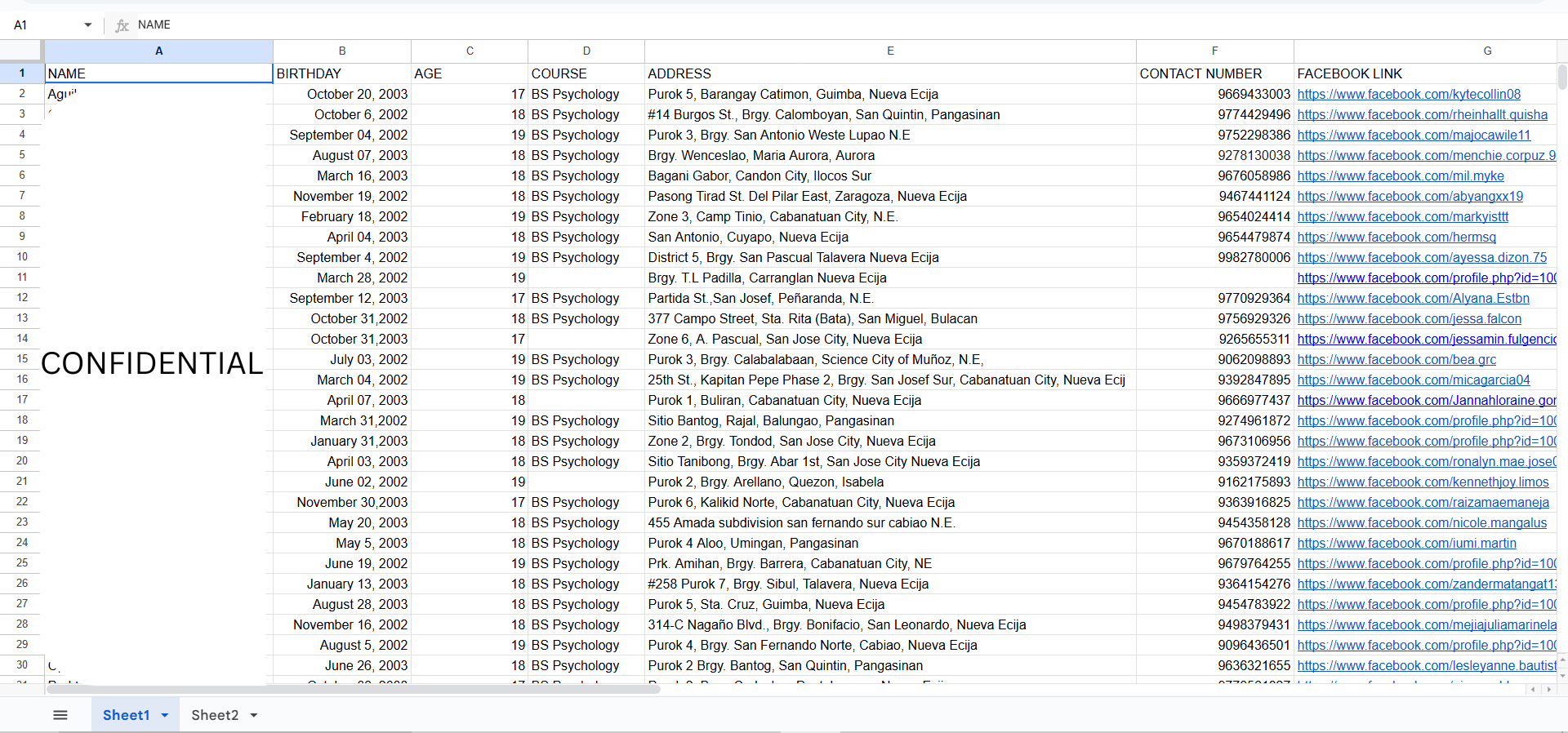Select column B header
Image resolution: width=1568 pixels, height=733 pixels.
pos(342,51)
